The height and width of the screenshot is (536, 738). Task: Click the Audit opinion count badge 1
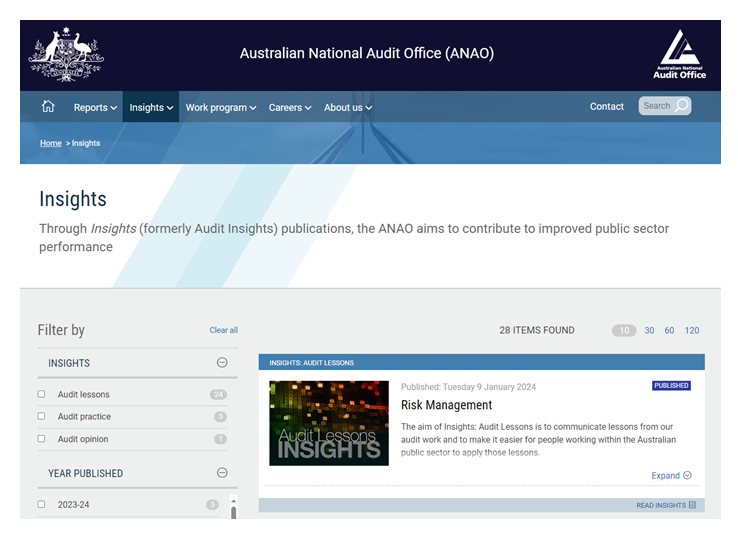pyautogui.click(x=220, y=439)
